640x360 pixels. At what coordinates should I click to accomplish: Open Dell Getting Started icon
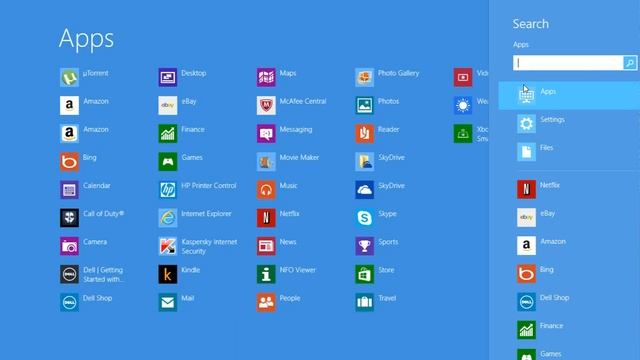point(69,274)
